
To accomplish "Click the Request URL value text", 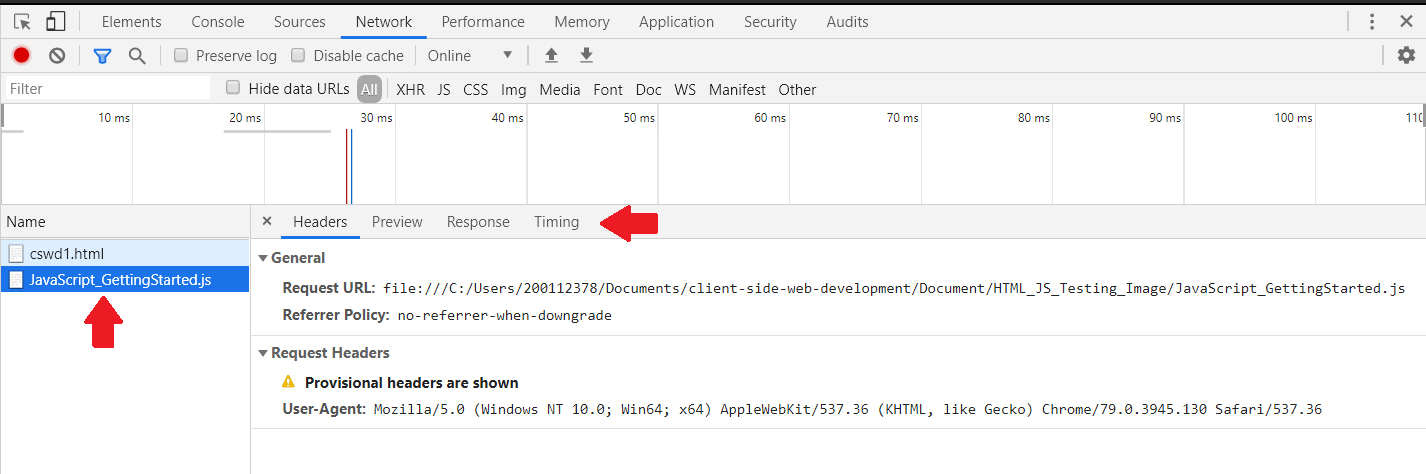I will (894, 289).
